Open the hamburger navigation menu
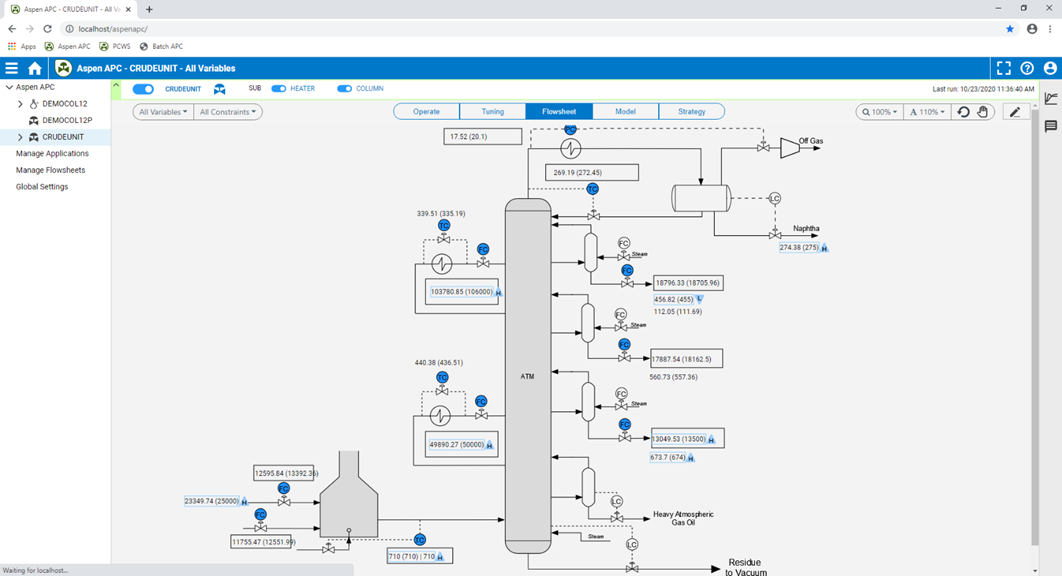Viewport: 1062px width, 576px height. pos(12,68)
